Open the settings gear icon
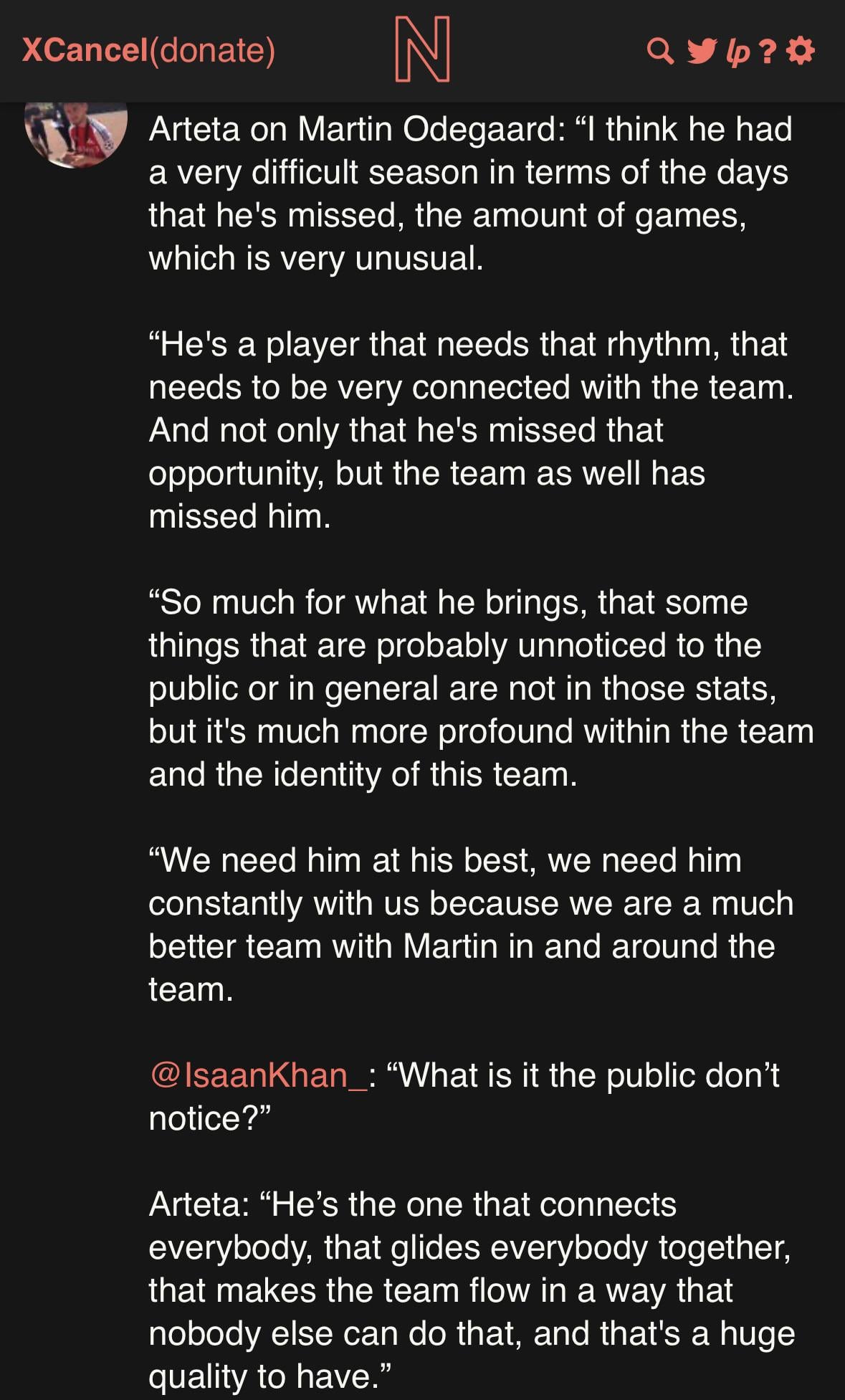Image resolution: width=845 pixels, height=1400 pixels. click(x=801, y=51)
